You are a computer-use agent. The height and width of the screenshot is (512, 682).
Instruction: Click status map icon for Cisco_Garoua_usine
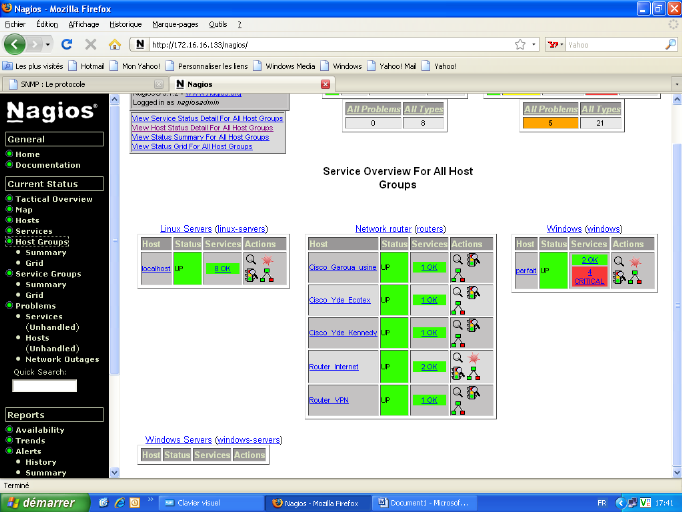pos(459,275)
